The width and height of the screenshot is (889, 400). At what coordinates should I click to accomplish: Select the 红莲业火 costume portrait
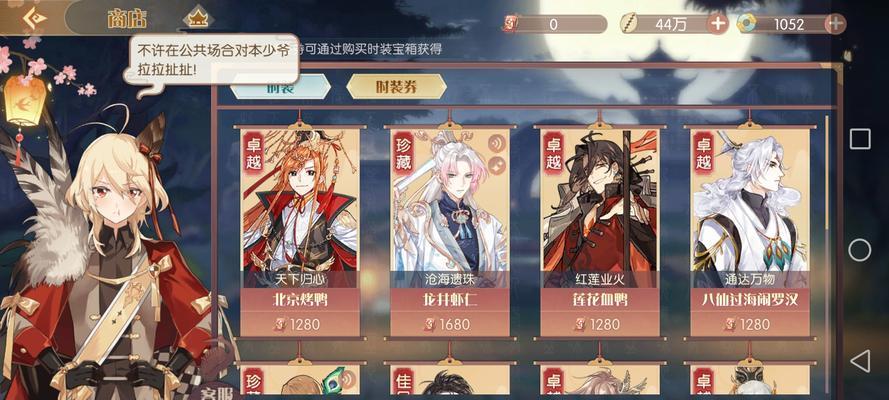599,207
